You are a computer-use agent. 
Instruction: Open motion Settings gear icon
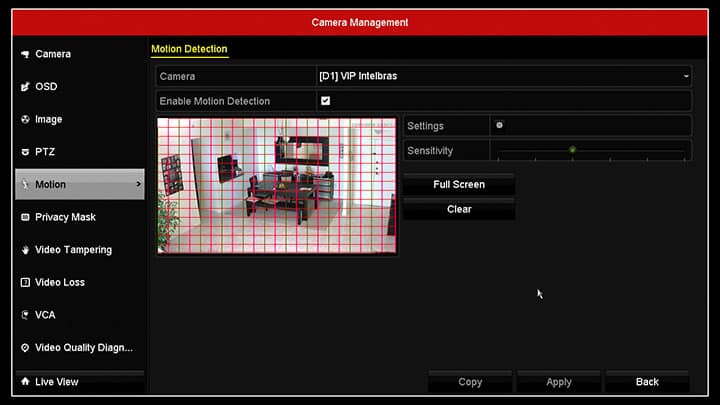point(499,126)
